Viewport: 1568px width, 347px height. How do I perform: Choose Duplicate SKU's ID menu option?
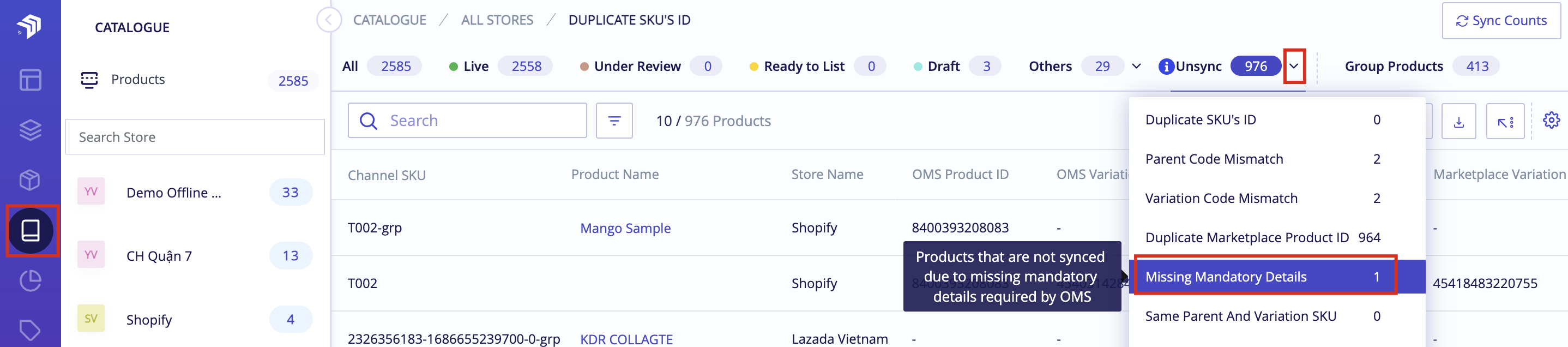tap(1276, 120)
